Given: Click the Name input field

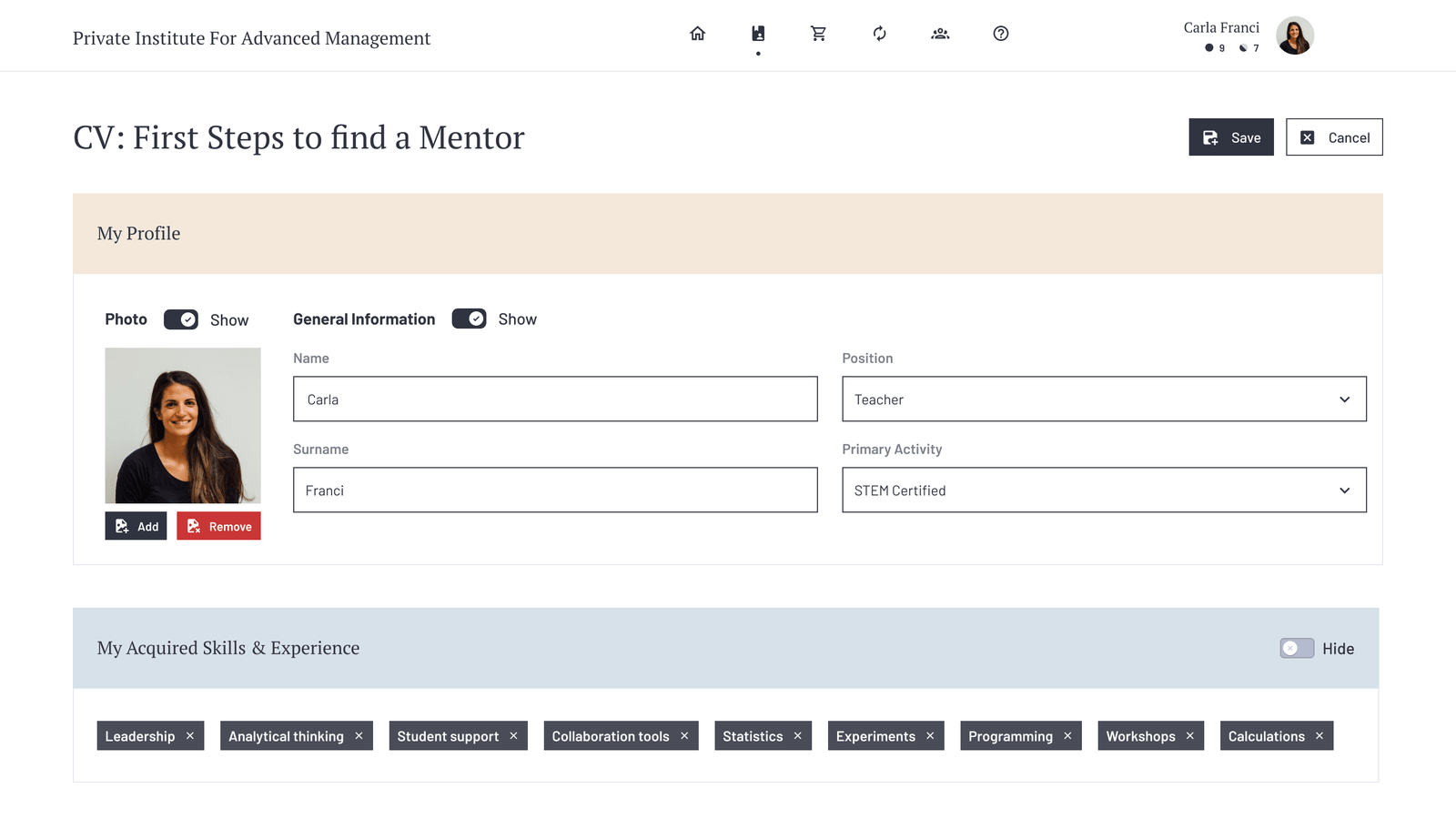Looking at the screenshot, I should (554, 399).
